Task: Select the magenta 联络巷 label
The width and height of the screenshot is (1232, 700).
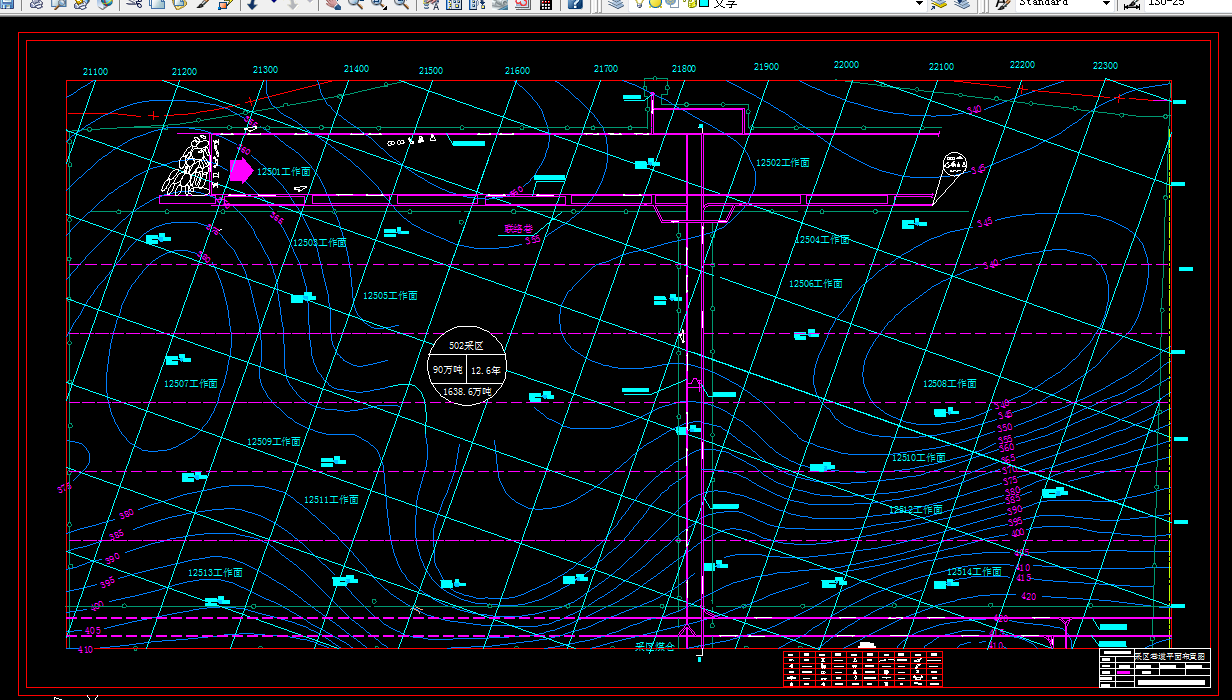Action: point(519,228)
